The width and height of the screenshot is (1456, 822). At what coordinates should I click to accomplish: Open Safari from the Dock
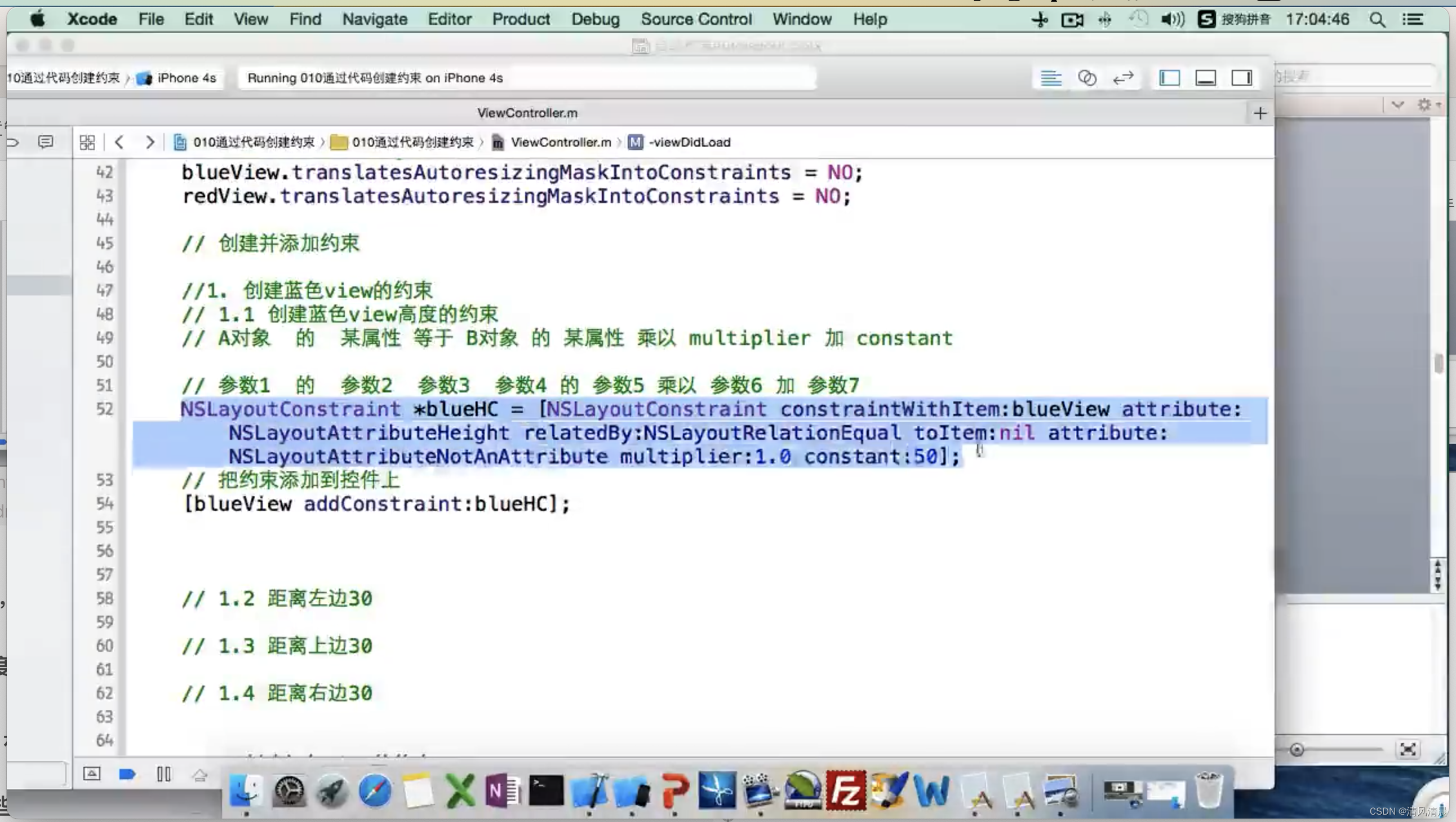[374, 790]
